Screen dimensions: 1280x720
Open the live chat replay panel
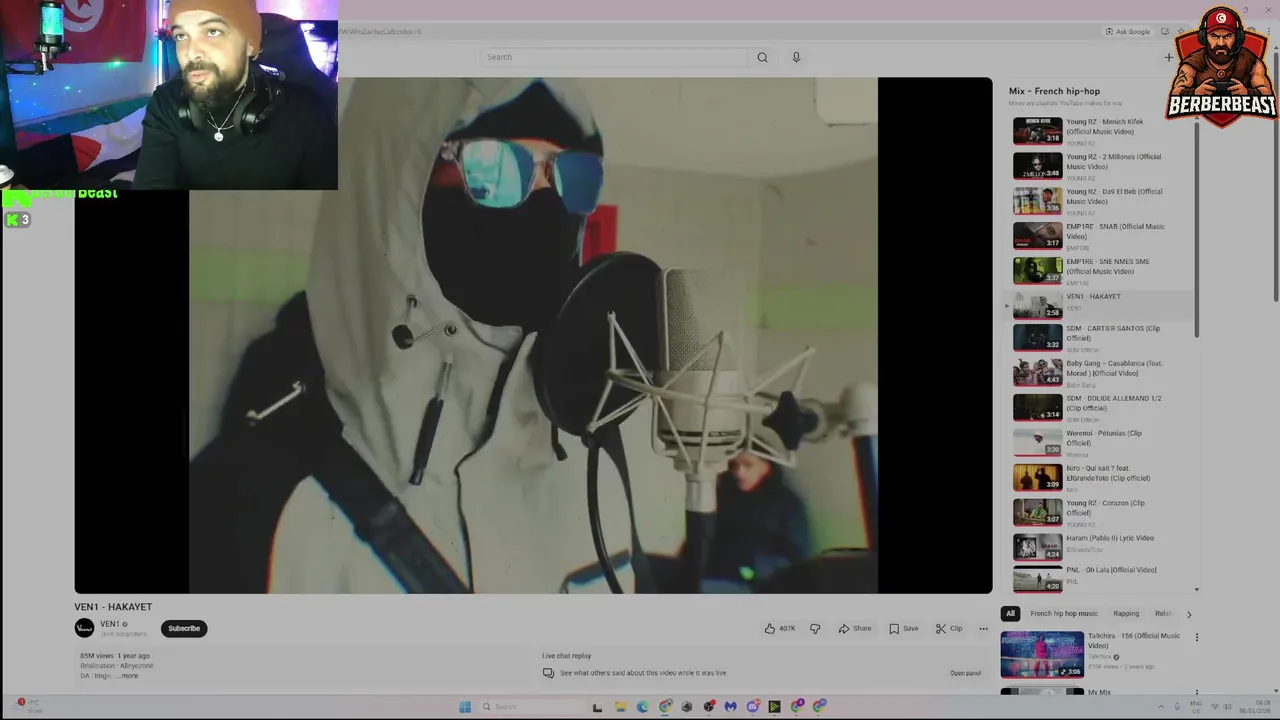(965, 673)
